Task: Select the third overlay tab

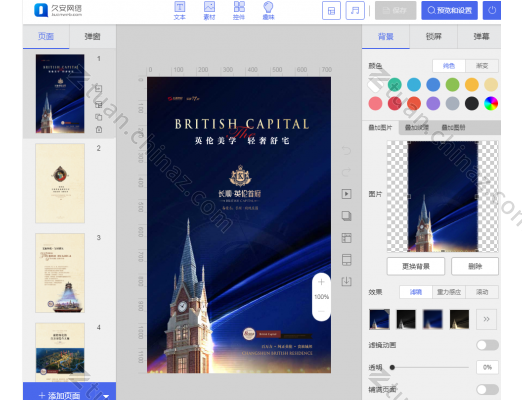Action: tap(453, 127)
